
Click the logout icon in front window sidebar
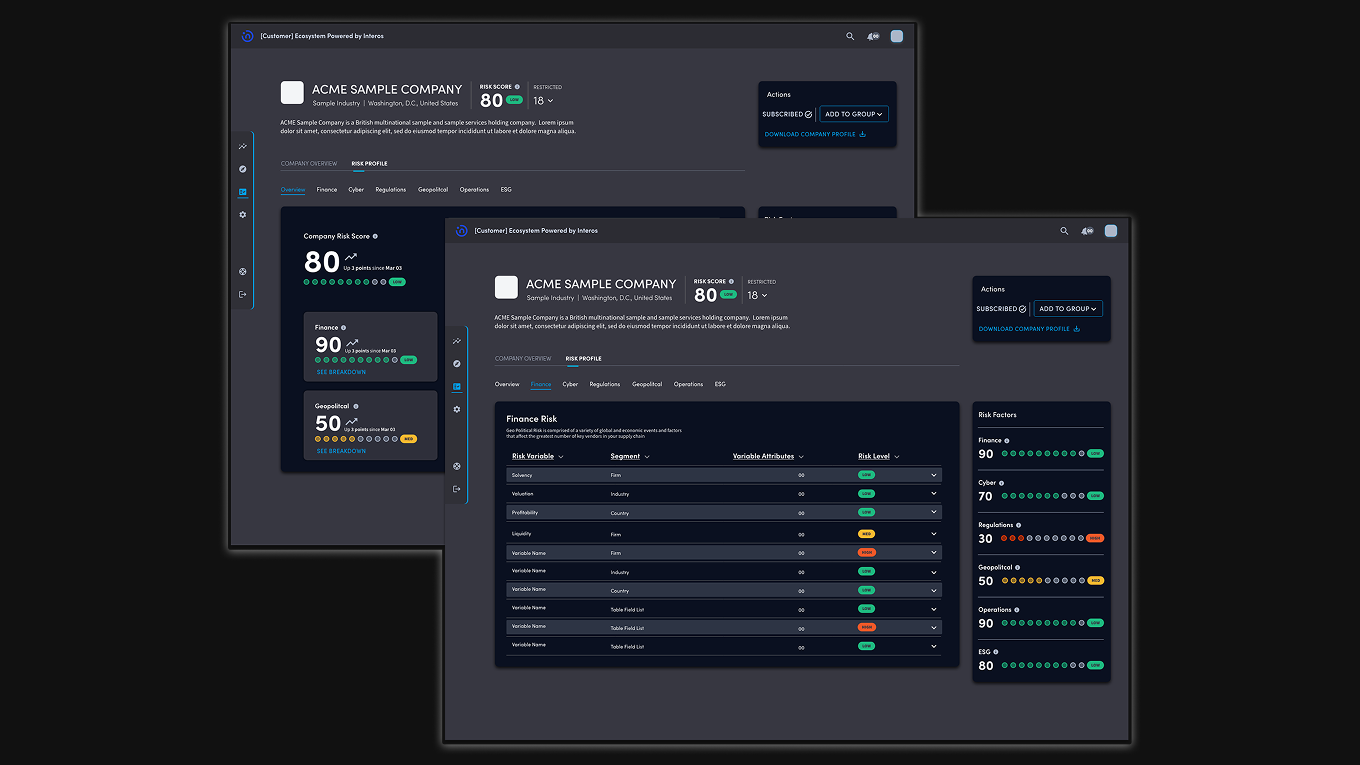pyautogui.click(x=457, y=489)
